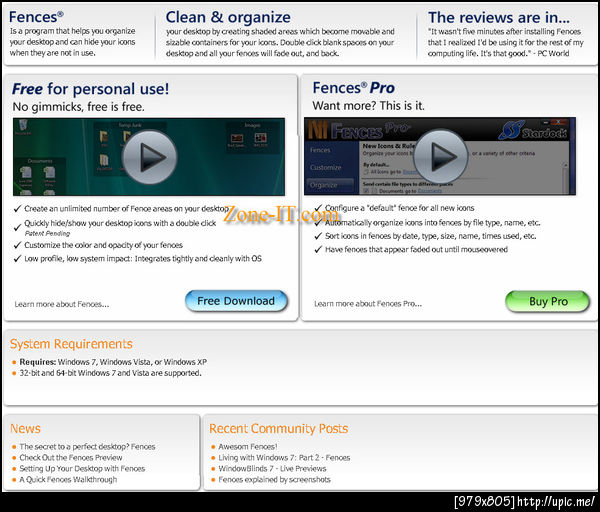
Task: Open 'Learn more about Fences Pro...' link
Action: pyautogui.click(x=368, y=304)
